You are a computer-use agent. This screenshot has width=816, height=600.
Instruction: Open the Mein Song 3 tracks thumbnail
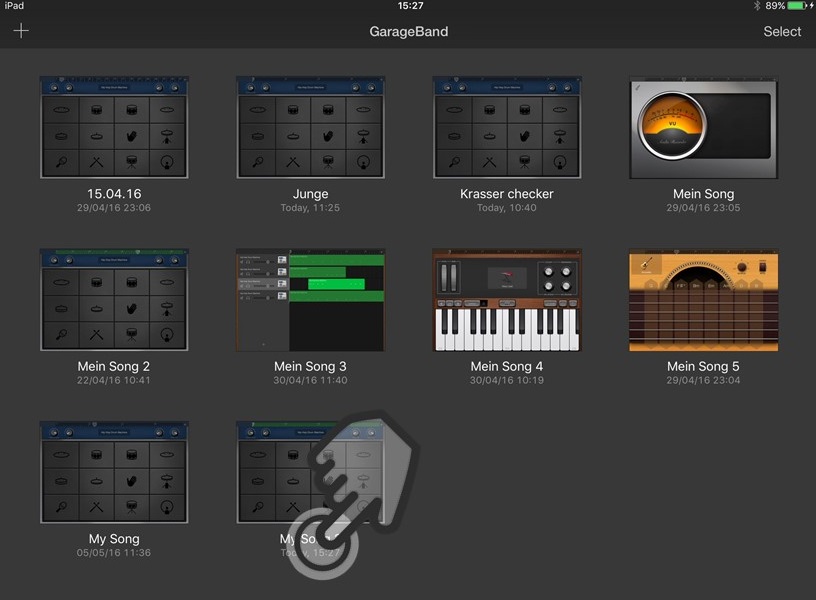(x=310, y=300)
